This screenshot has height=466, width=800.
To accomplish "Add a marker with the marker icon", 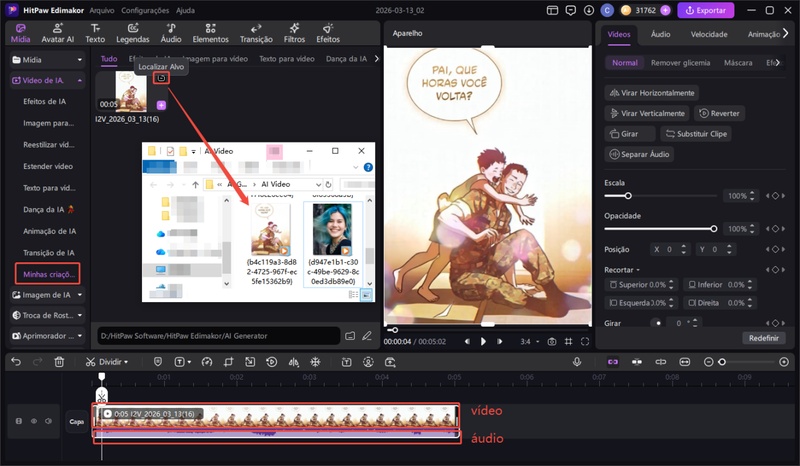I will 158,362.
